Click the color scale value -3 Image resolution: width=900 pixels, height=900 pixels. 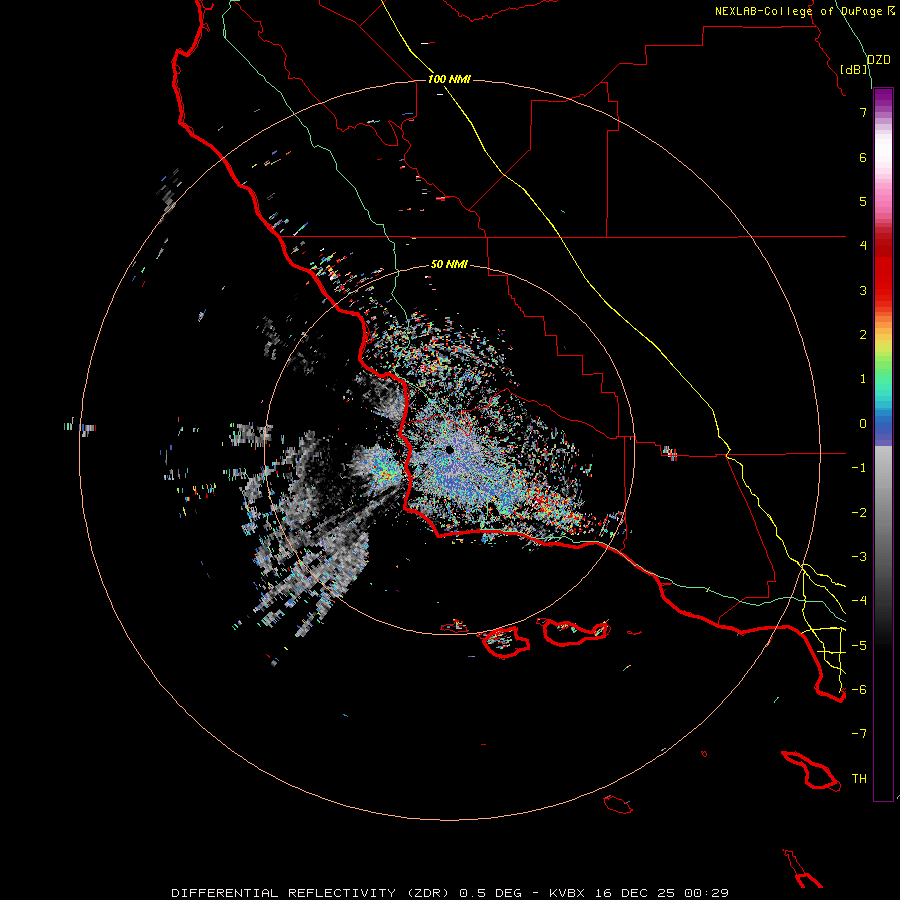[859, 557]
